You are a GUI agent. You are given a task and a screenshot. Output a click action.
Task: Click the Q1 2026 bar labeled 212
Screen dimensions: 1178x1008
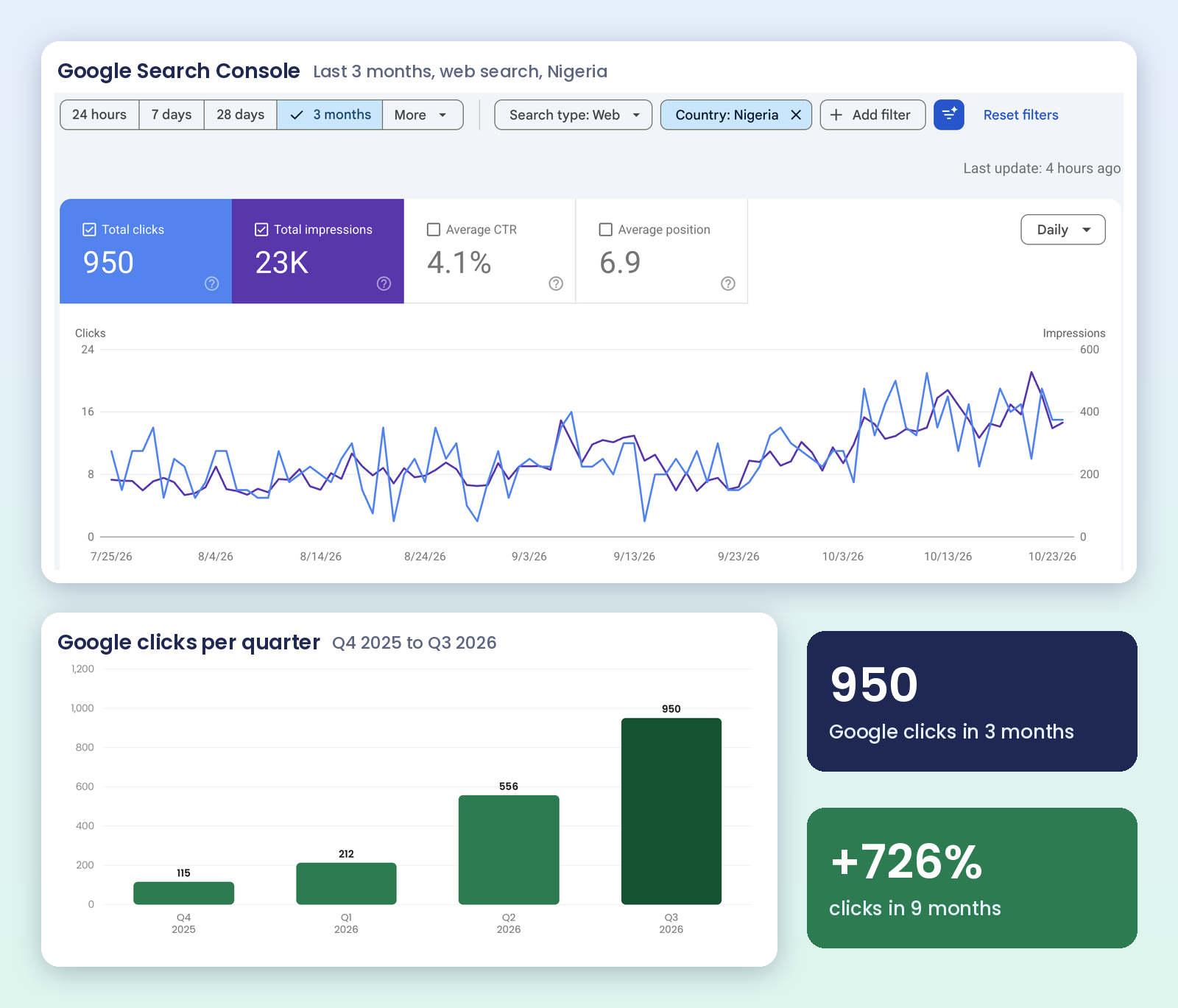click(x=346, y=884)
